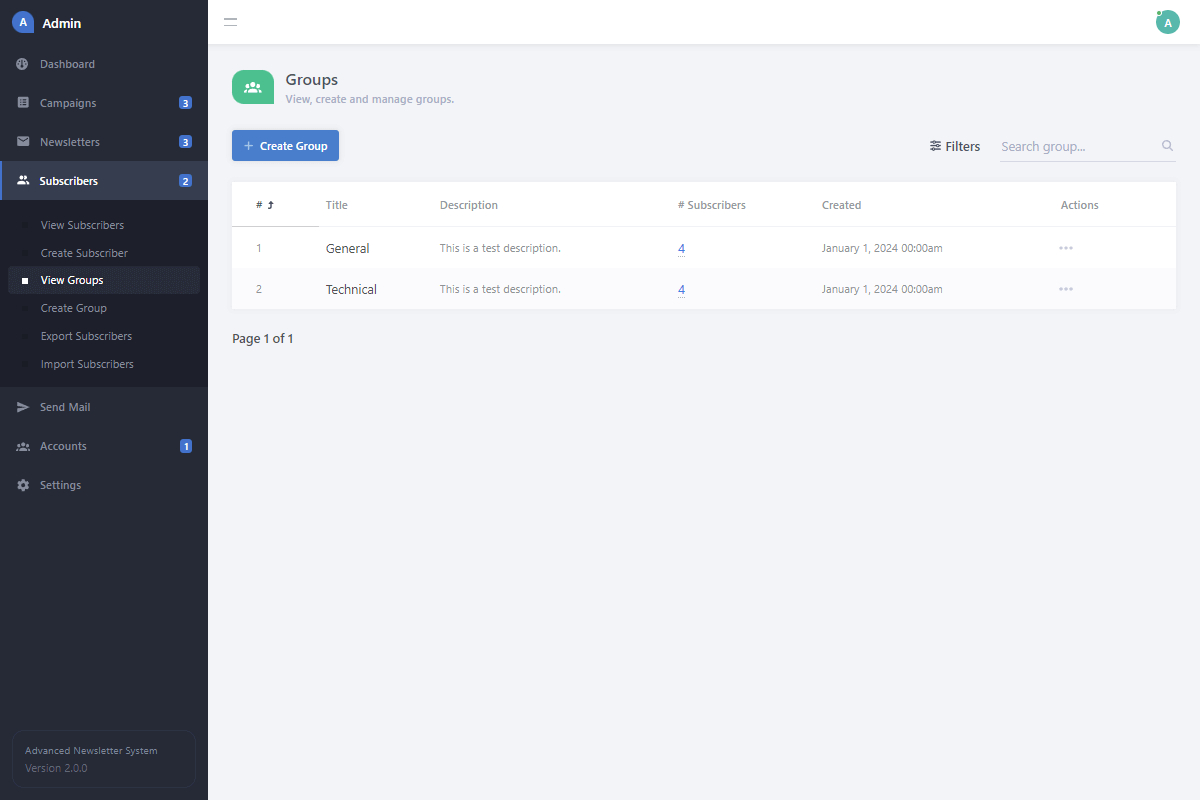Select Import Subscribers from sidebar submenu
Image resolution: width=1200 pixels, height=800 pixels.
(x=87, y=364)
